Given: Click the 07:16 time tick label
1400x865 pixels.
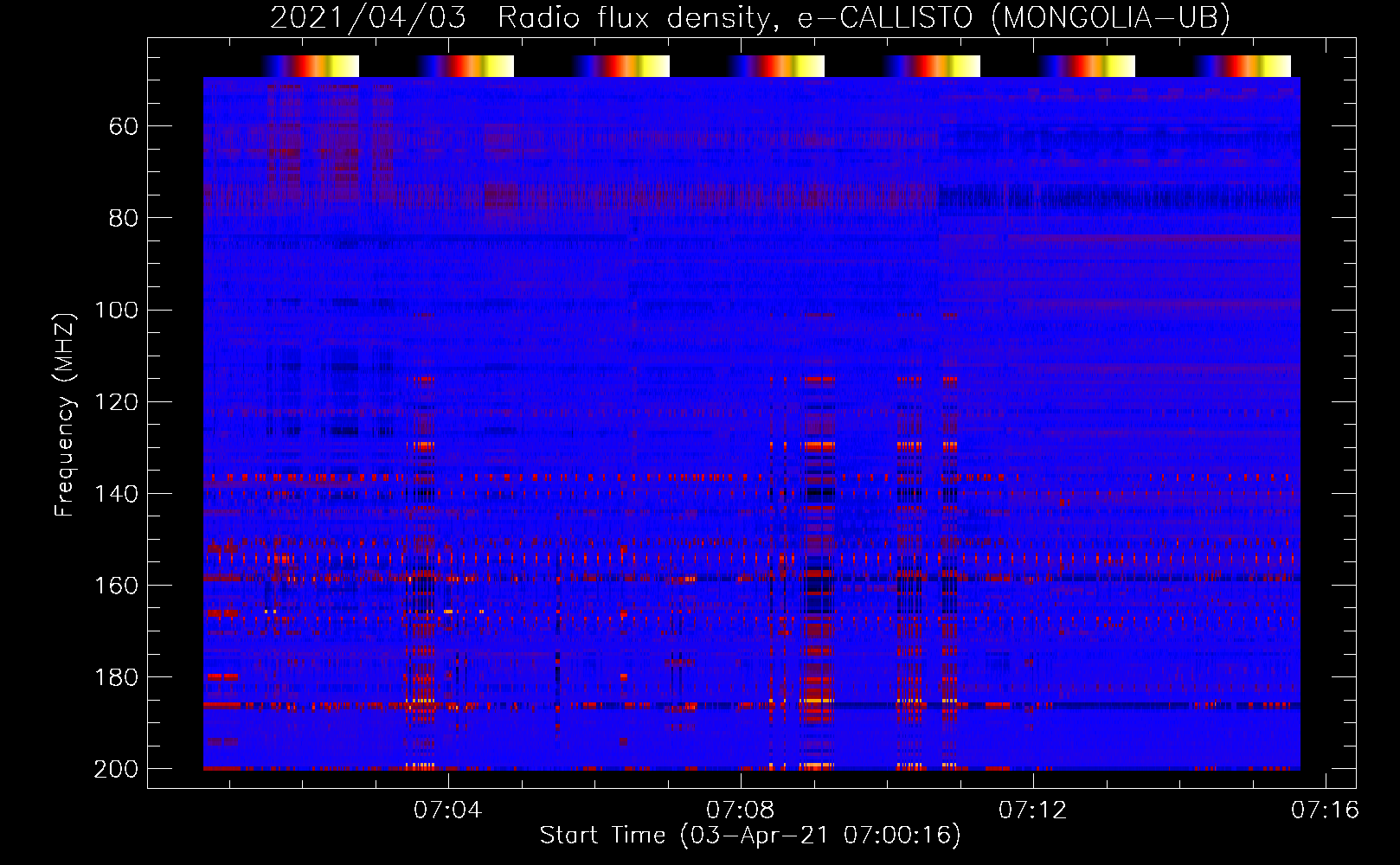Looking at the screenshot, I should (x=1325, y=810).
